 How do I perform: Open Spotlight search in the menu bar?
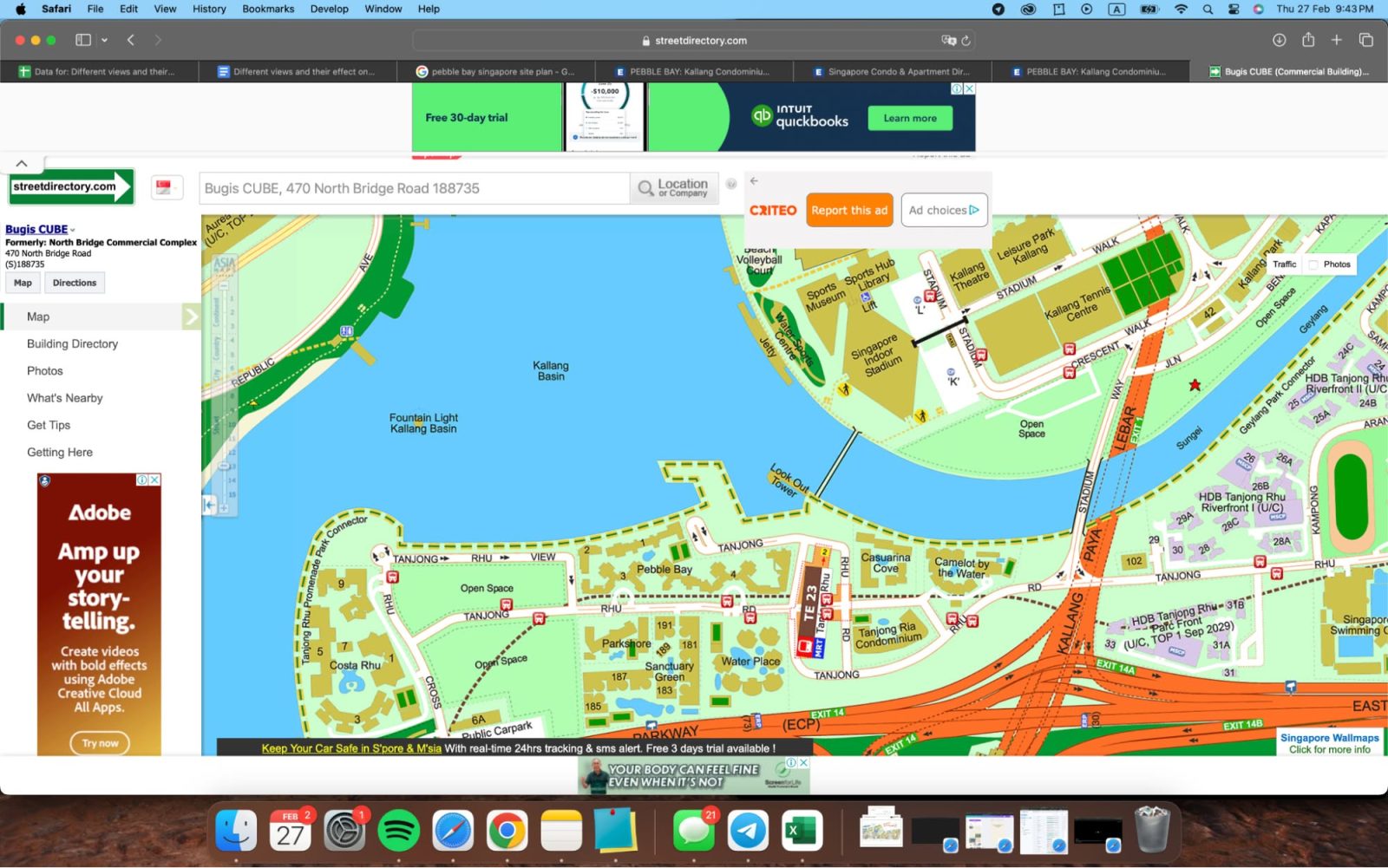(x=1208, y=9)
